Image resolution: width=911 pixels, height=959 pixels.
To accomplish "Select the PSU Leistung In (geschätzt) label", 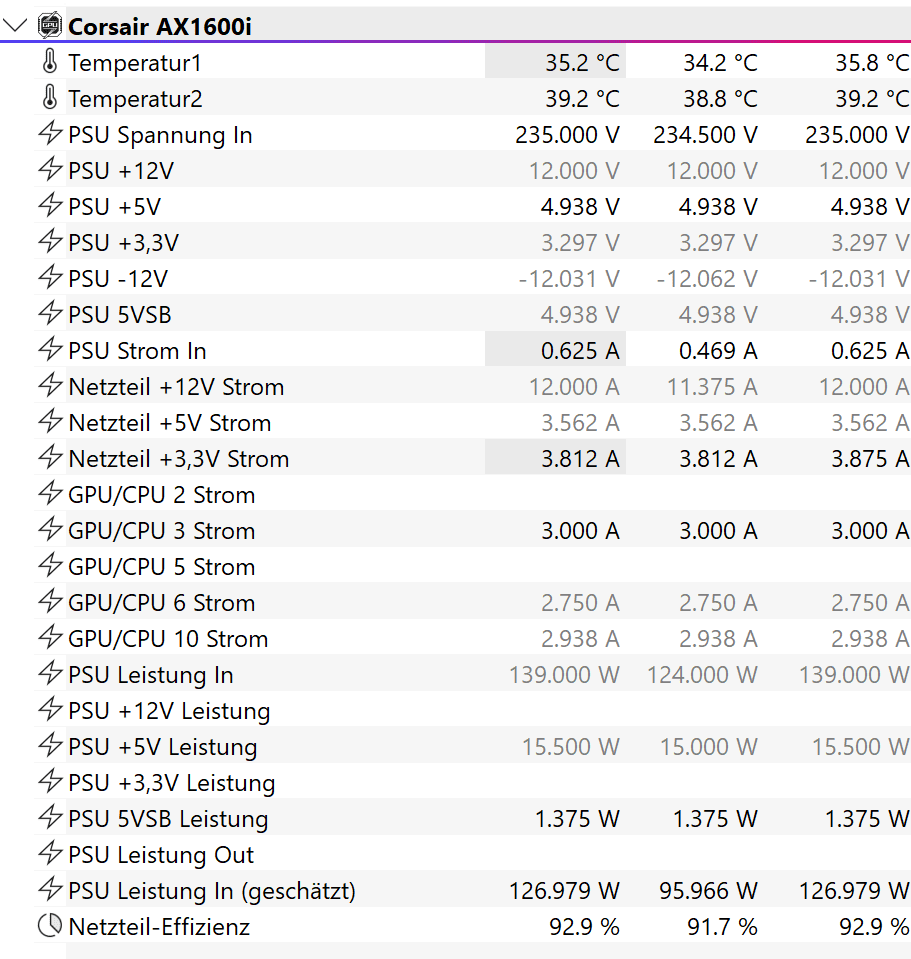I will point(212,891).
